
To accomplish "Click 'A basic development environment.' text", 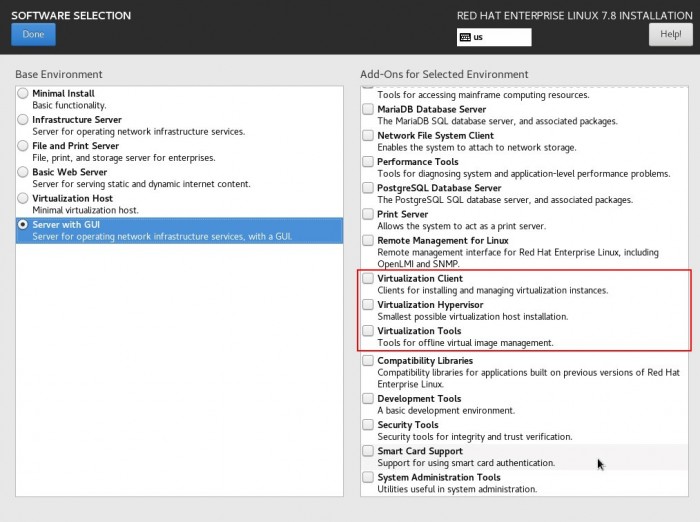I will 446,410.
